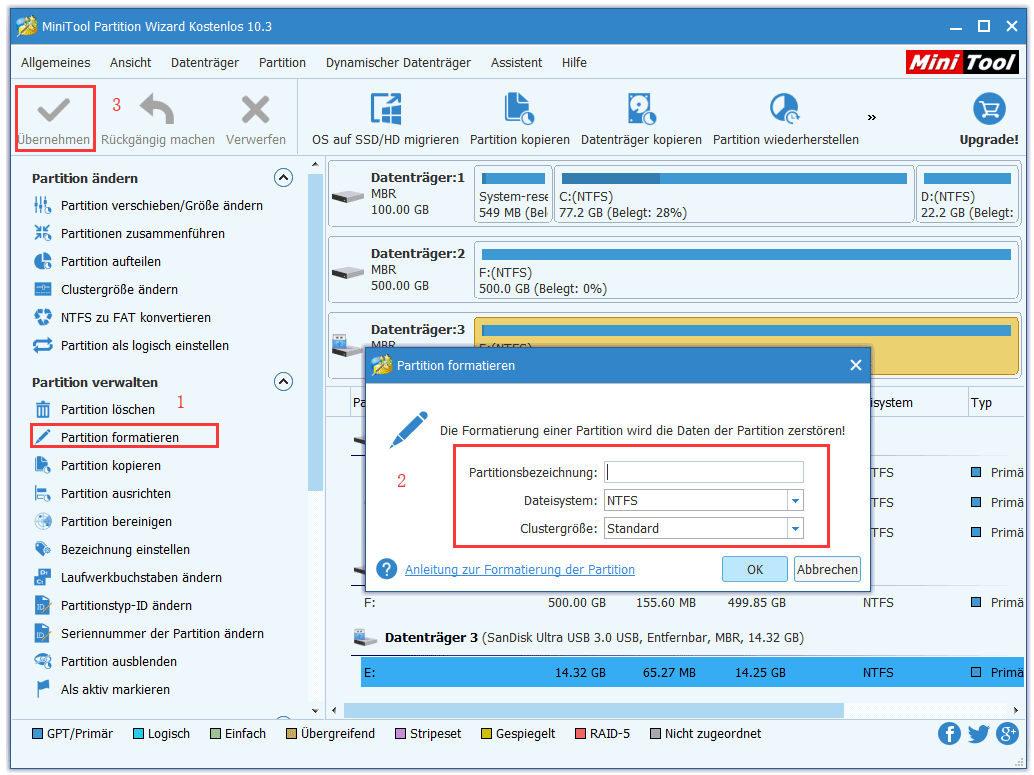Viewport: 1034px width, 775px height.
Task: Select the C:(NTFS) partition block
Action: pyautogui.click(x=734, y=194)
